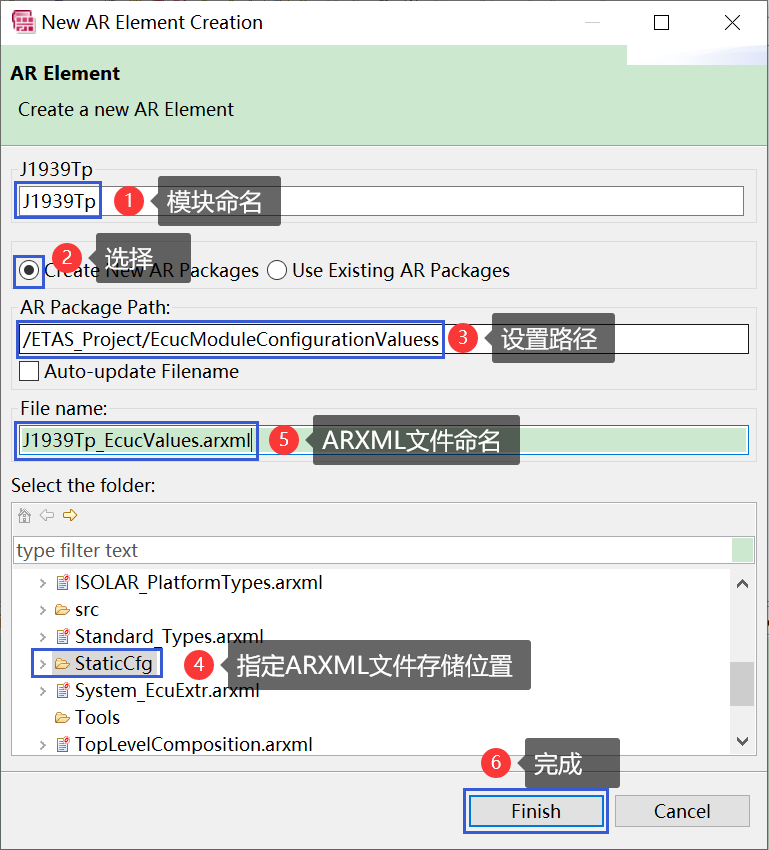Enable the Auto-update Filename checkbox
The width and height of the screenshot is (769, 850).
[29, 371]
